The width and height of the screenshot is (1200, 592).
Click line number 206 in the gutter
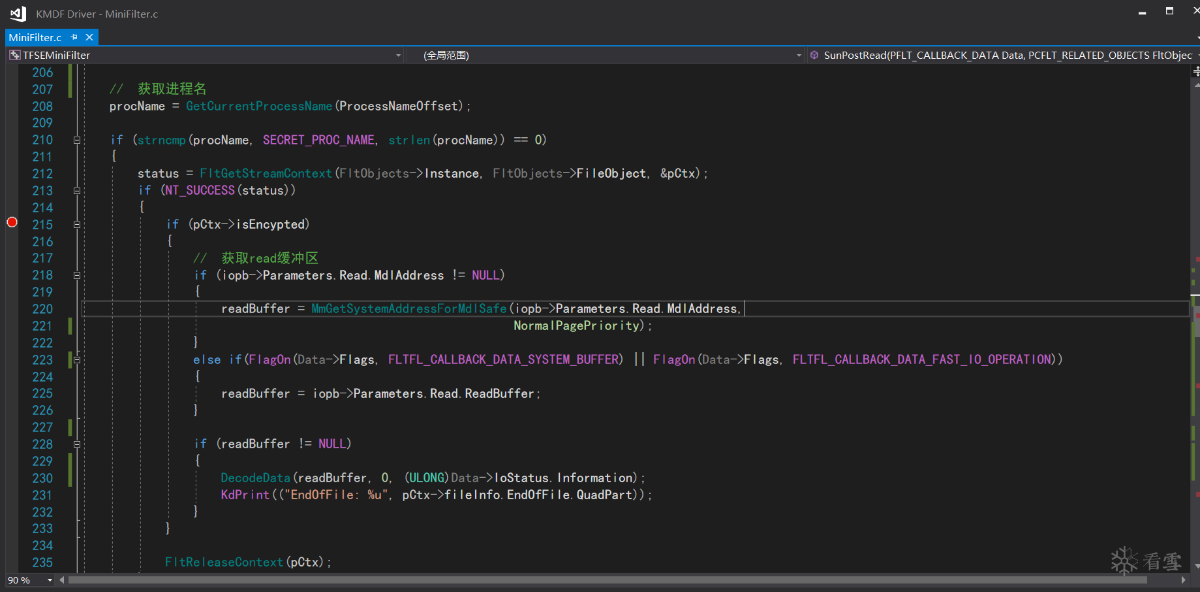42,73
